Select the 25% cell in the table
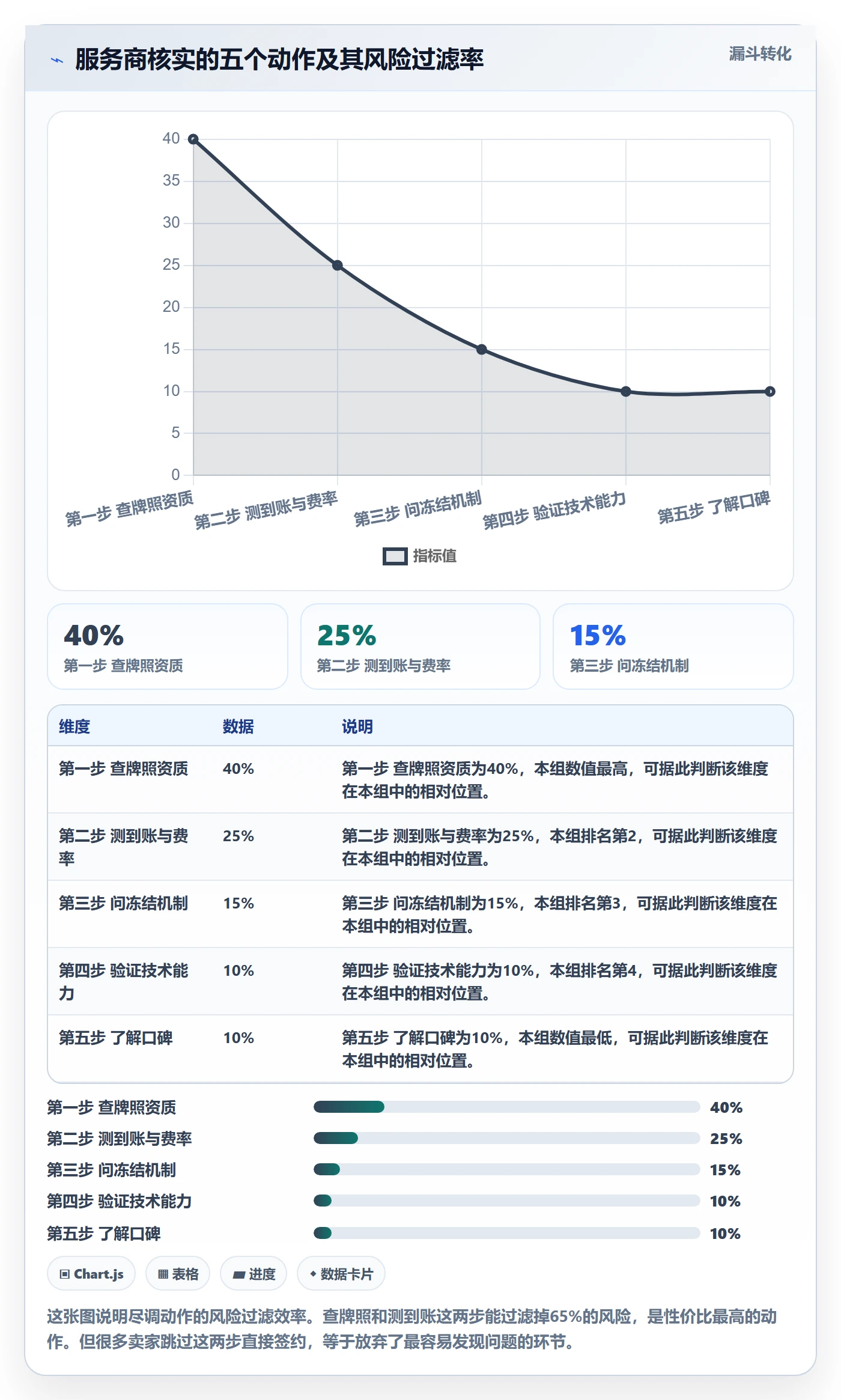This screenshot has width=841, height=1400. (x=238, y=836)
